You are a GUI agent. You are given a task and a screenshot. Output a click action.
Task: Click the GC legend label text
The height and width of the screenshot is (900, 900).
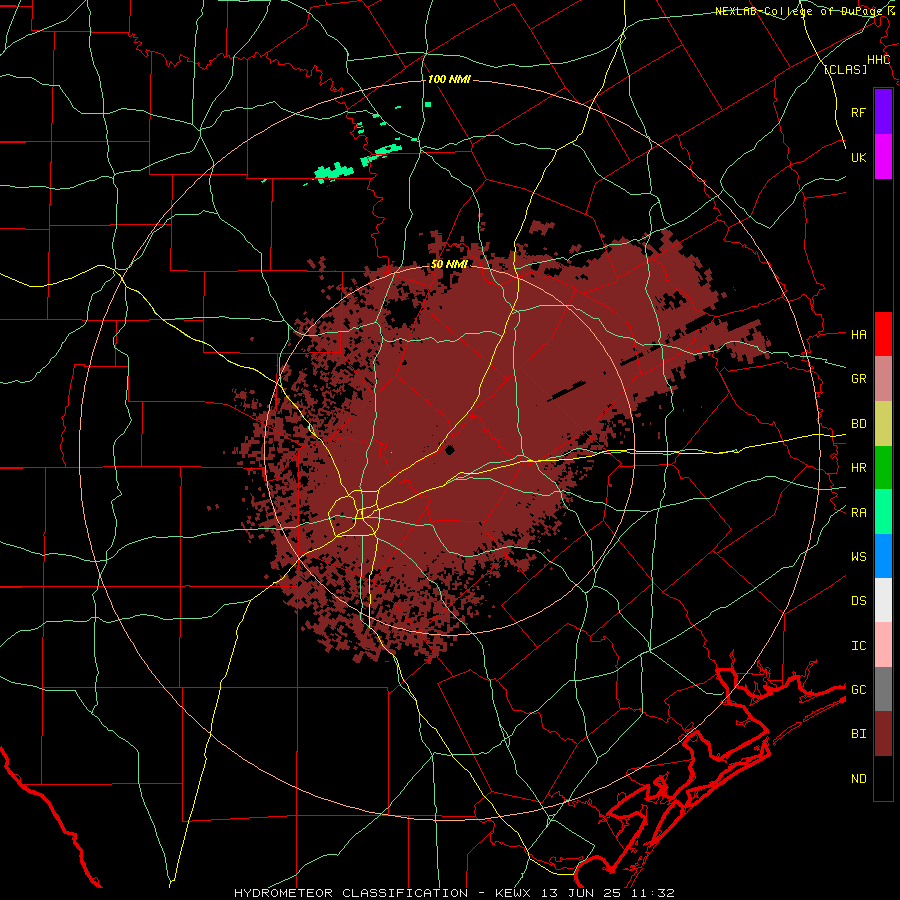[858, 689]
